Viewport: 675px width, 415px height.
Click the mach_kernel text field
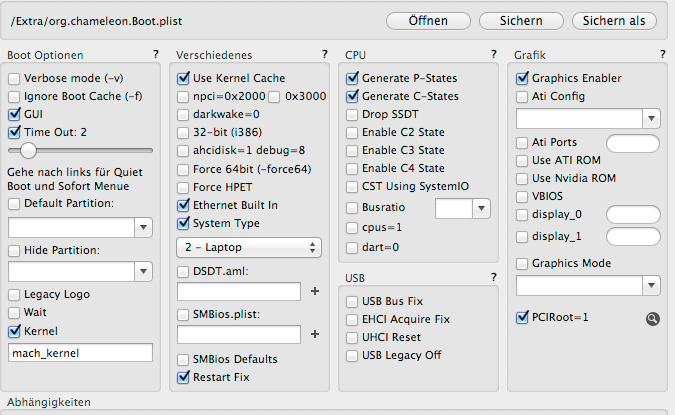click(x=79, y=352)
